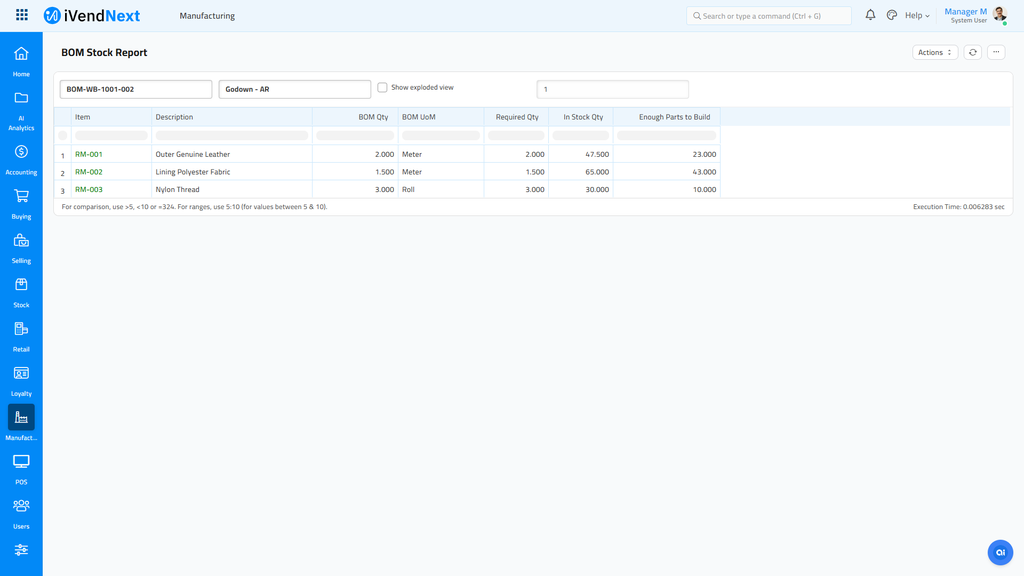Open Stock module
Screen dimensions: 1024x576
click(21, 293)
